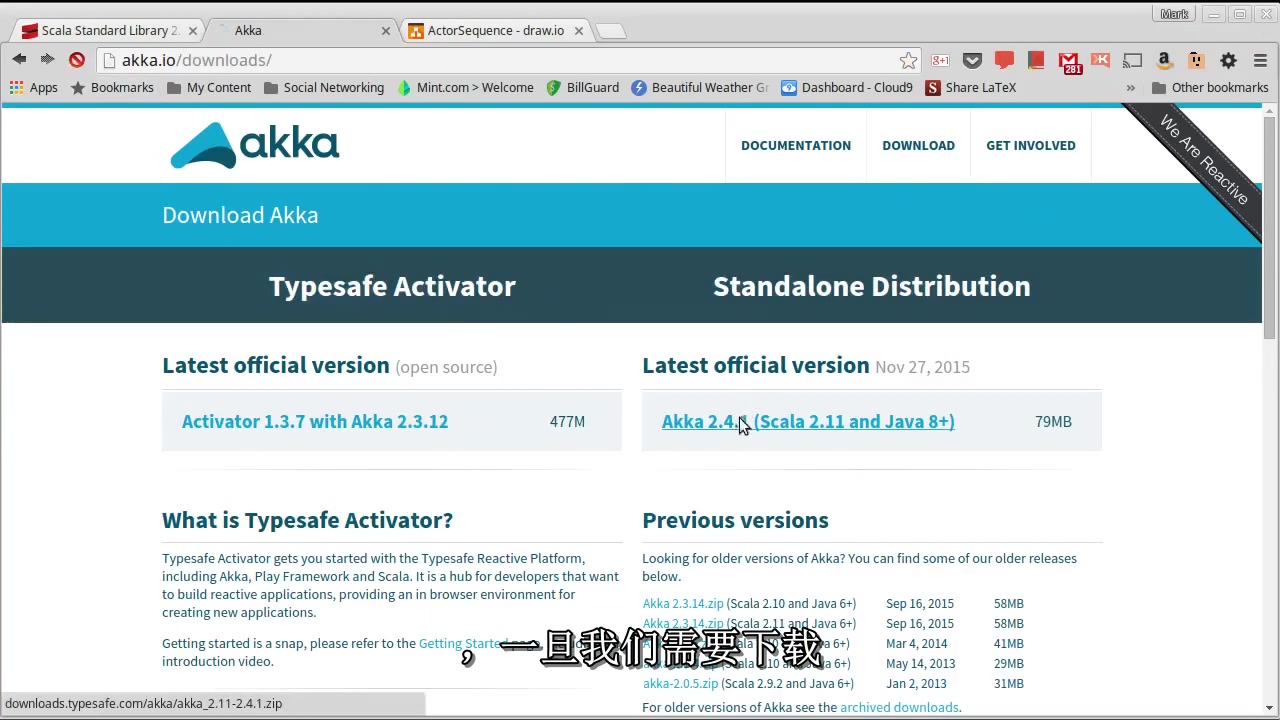Click the 79MB file size text

pos(1053,422)
